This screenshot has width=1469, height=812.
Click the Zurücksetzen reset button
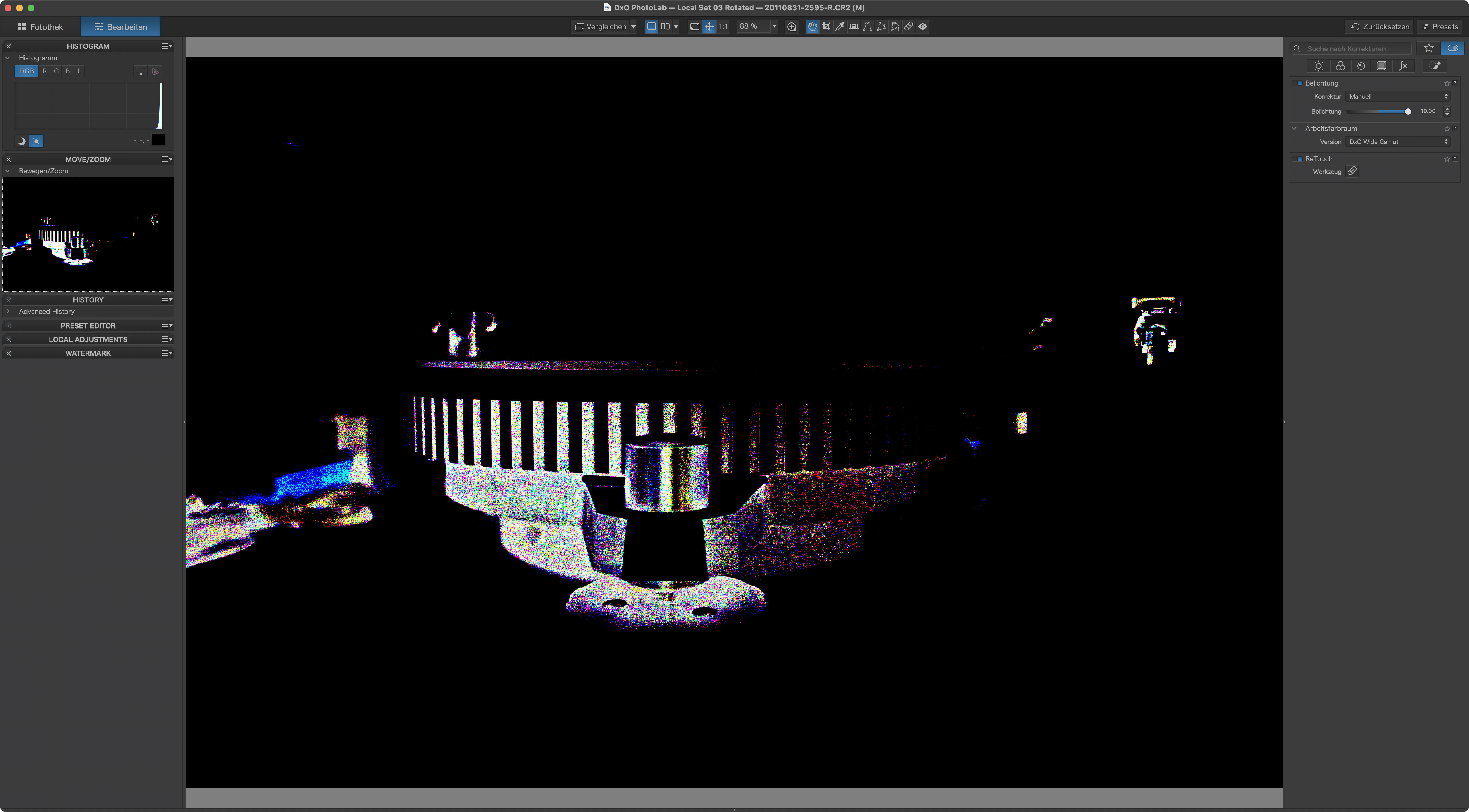coord(1380,27)
